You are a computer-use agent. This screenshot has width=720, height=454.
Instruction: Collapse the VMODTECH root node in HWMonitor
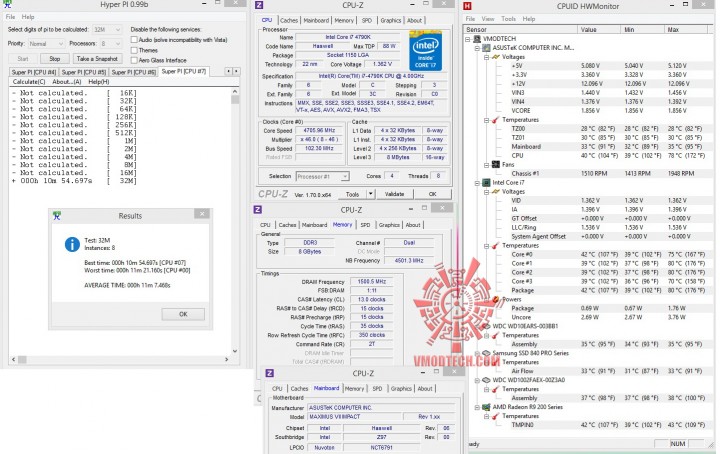click(x=468, y=39)
